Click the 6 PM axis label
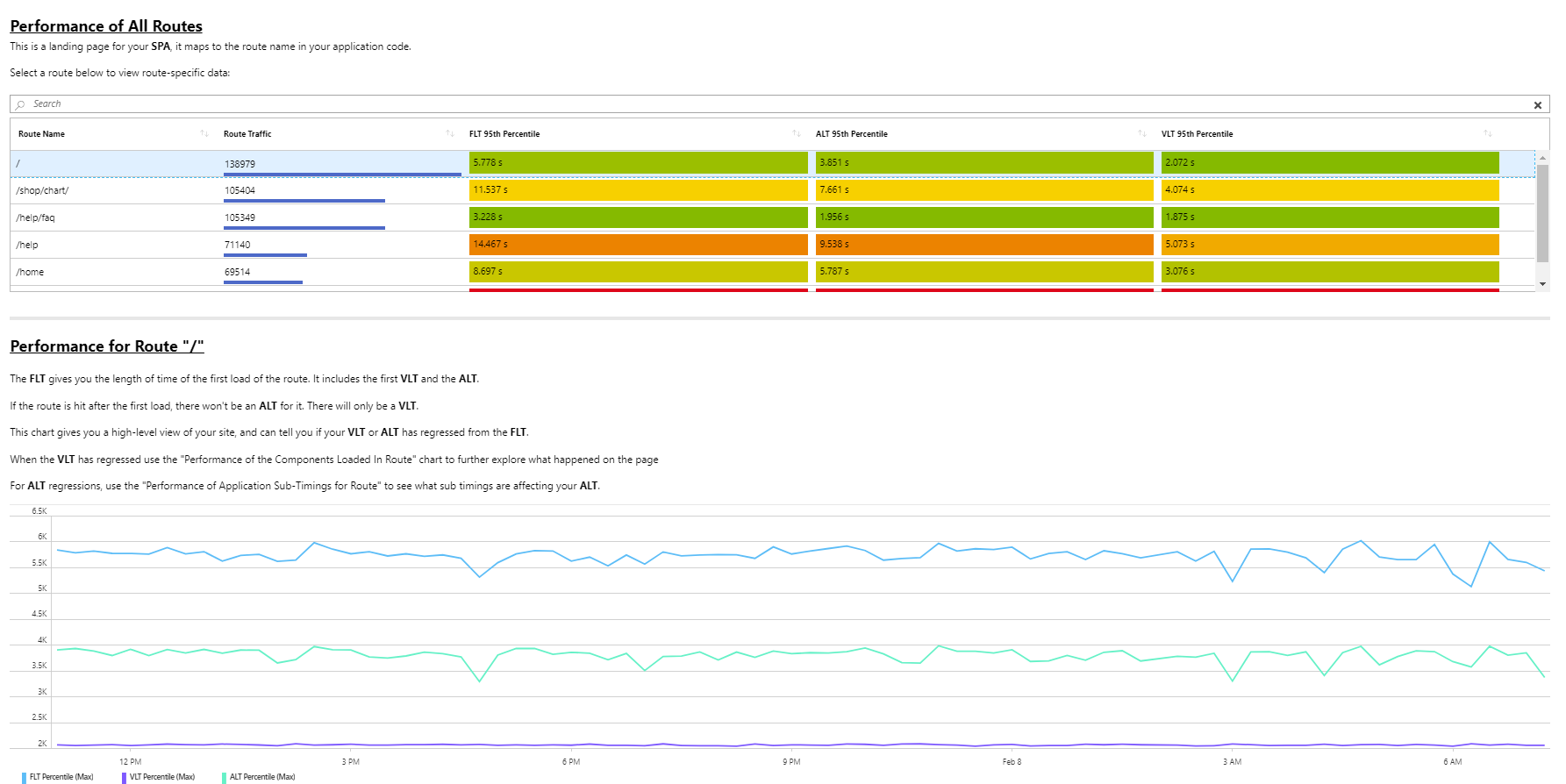The height and width of the screenshot is (784, 1566). click(571, 762)
